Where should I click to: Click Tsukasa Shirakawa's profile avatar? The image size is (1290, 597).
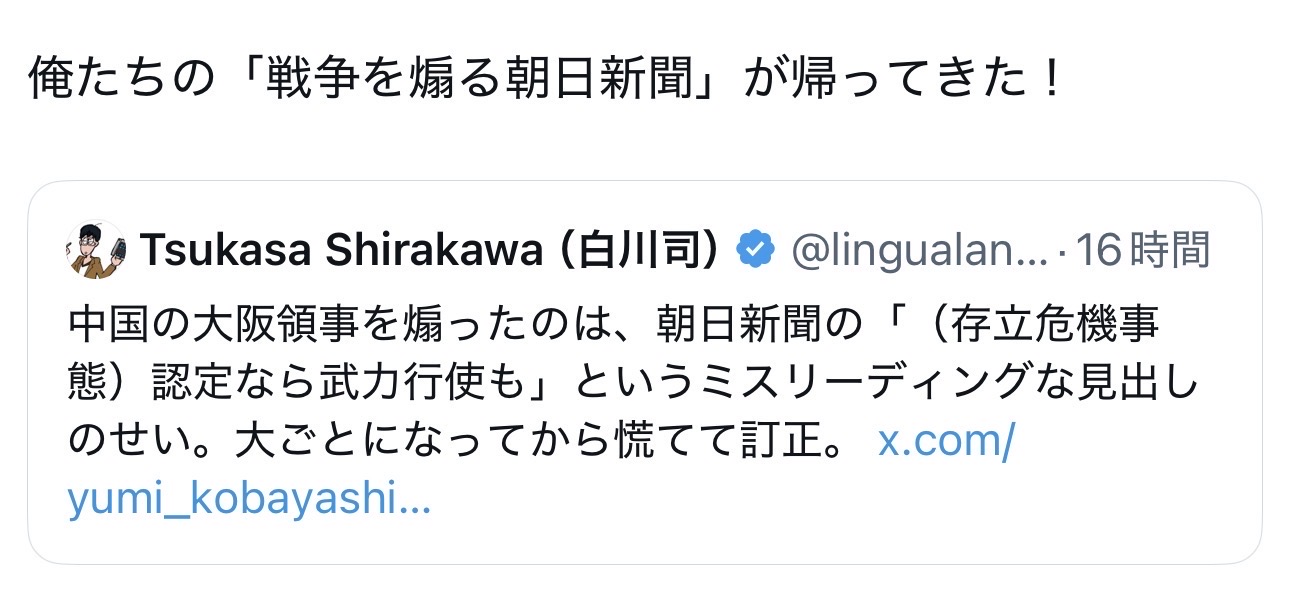coord(95,250)
